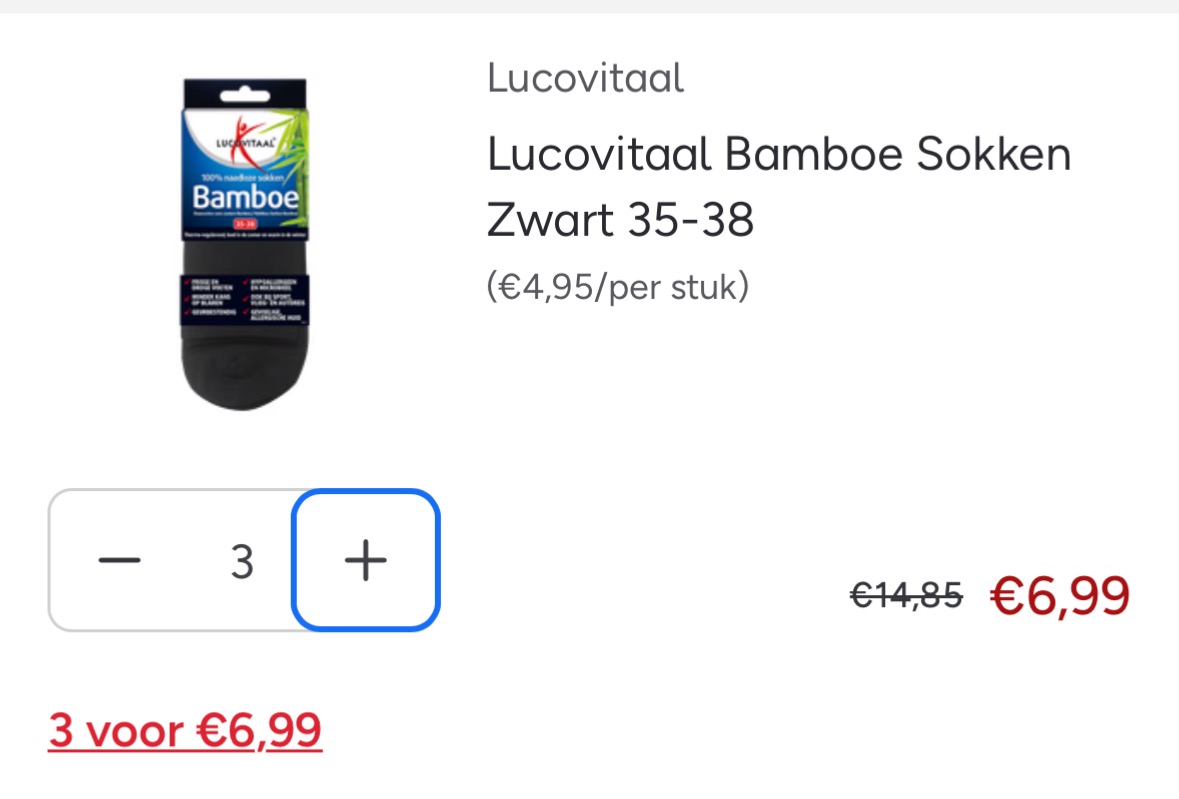Open the underlined red promotional offer
This screenshot has width=1179, height=799.
184,730
